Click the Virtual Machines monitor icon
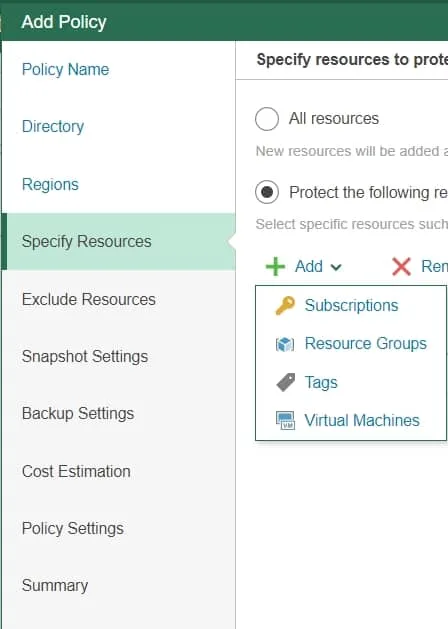448x629 pixels. click(x=286, y=421)
